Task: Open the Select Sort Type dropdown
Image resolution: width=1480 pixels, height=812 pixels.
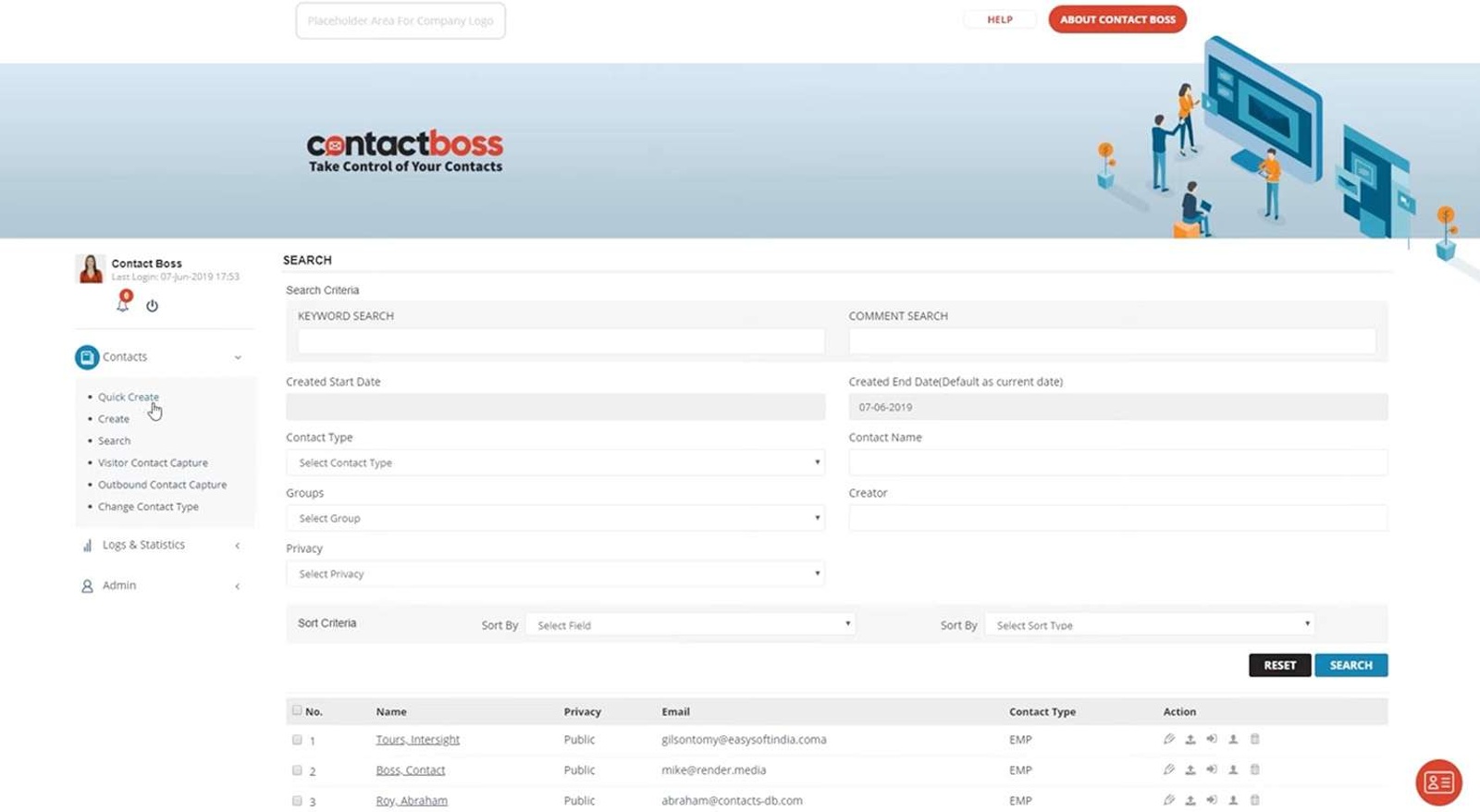Action: tap(1150, 625)
